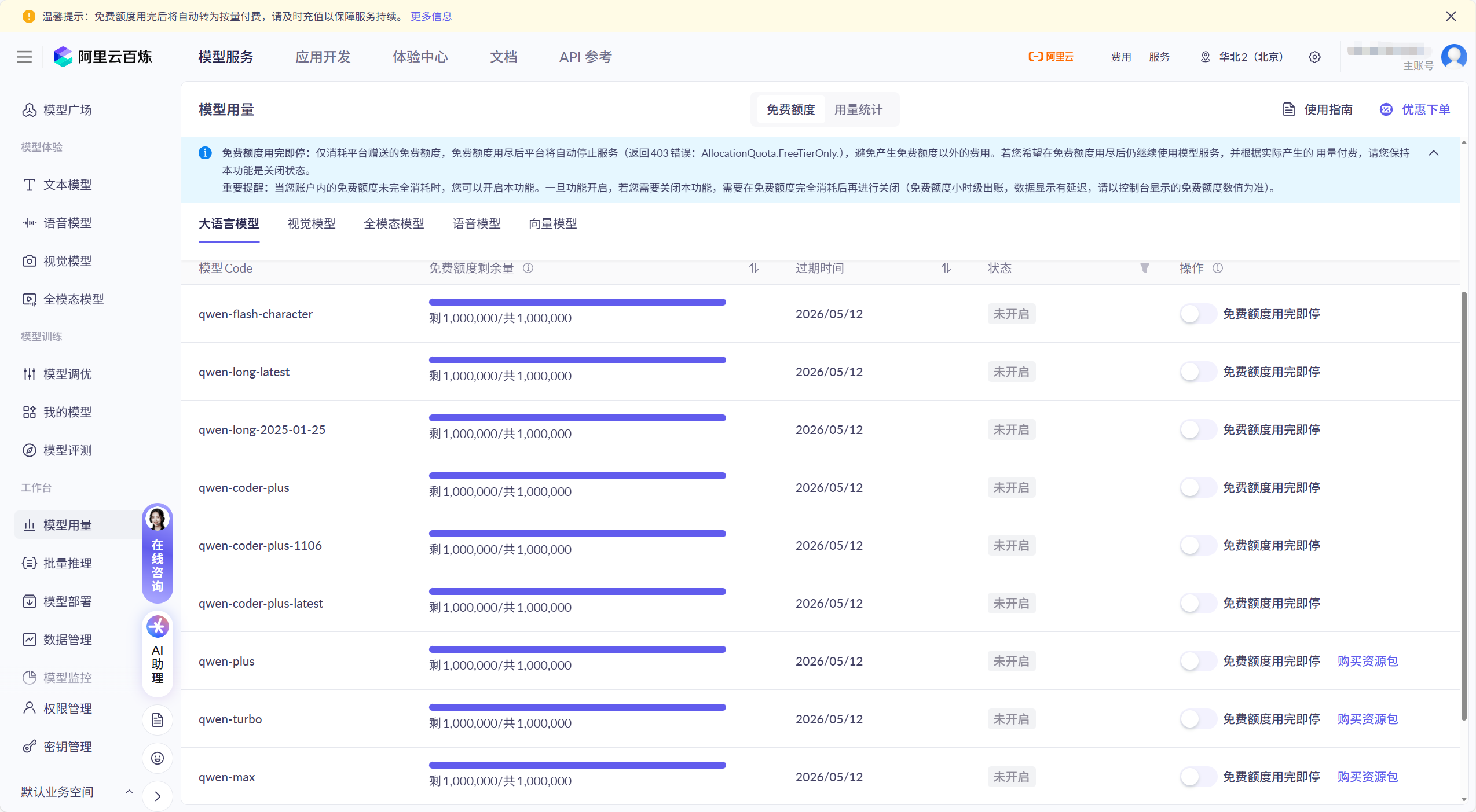Toggle 免费额度用完即停 for qwen-coder-plus-1106

1197,545
